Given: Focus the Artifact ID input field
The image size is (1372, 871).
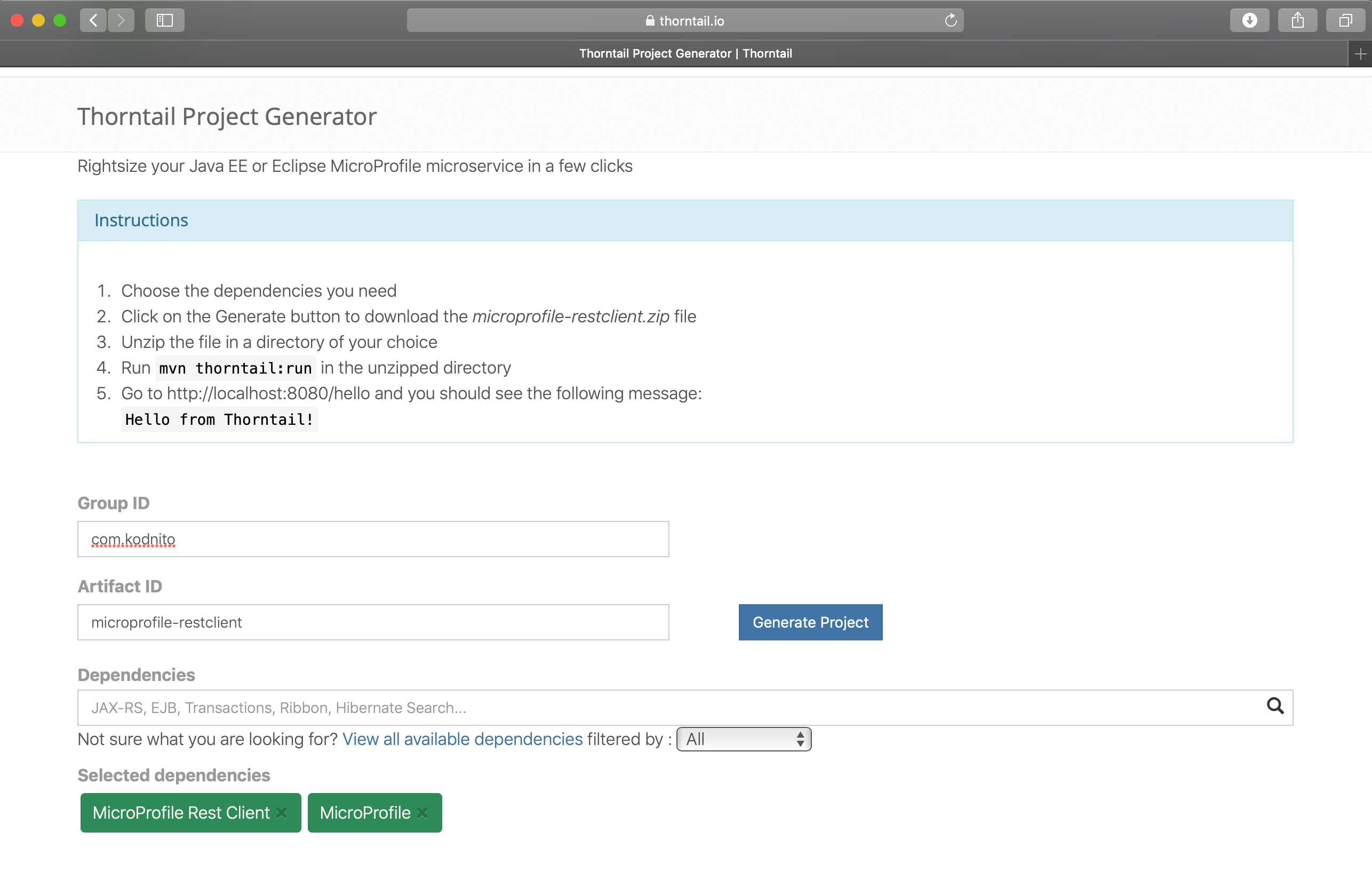Looking at the screenshot, I should (373, 622).
